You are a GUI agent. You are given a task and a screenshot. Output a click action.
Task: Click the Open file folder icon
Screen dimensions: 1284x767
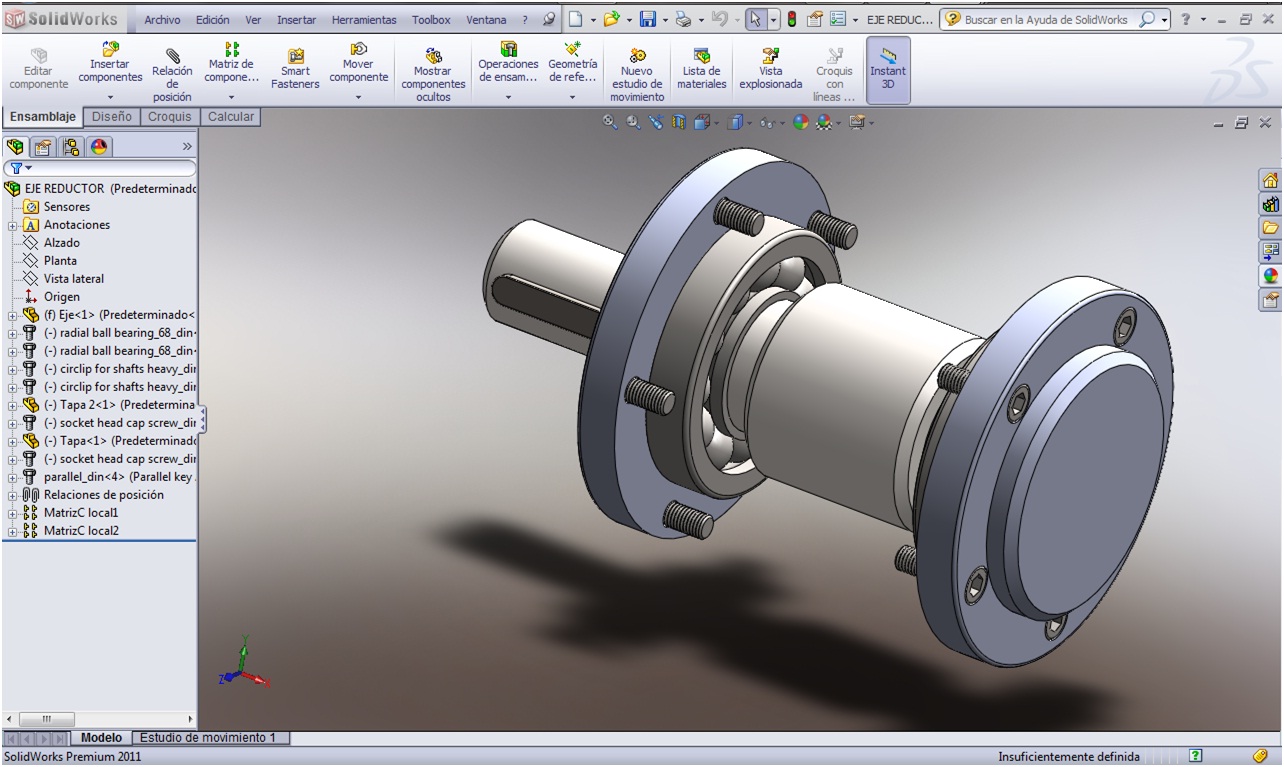coord(612,19)
